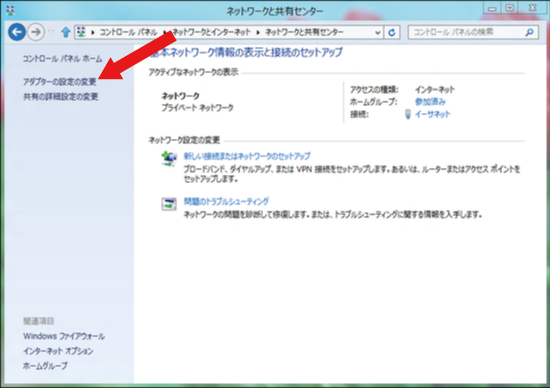Click 新しい接続またはネットワークのセットアップ link

click(247, 156)
